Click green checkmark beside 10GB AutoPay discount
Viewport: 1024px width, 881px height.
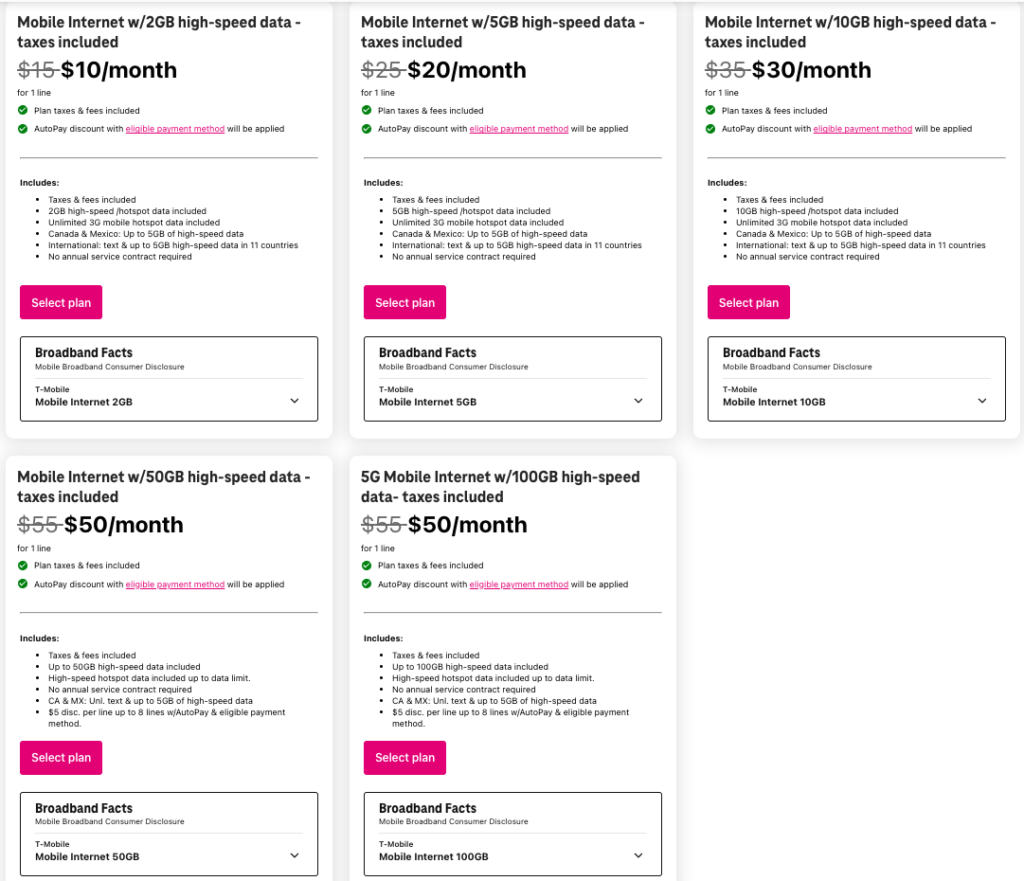(711, 129)
